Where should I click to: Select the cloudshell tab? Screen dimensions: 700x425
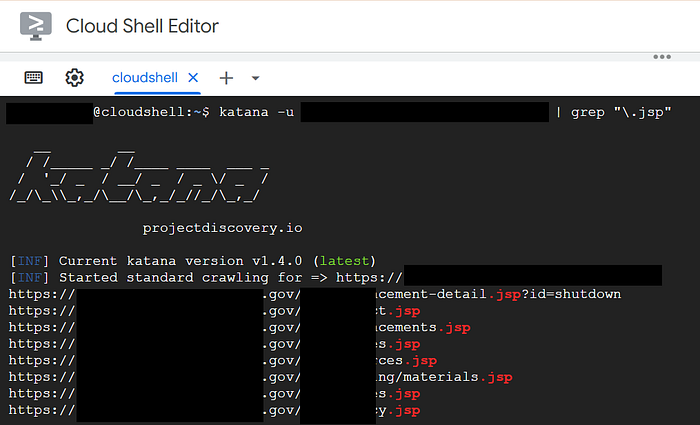coord(145,78)
